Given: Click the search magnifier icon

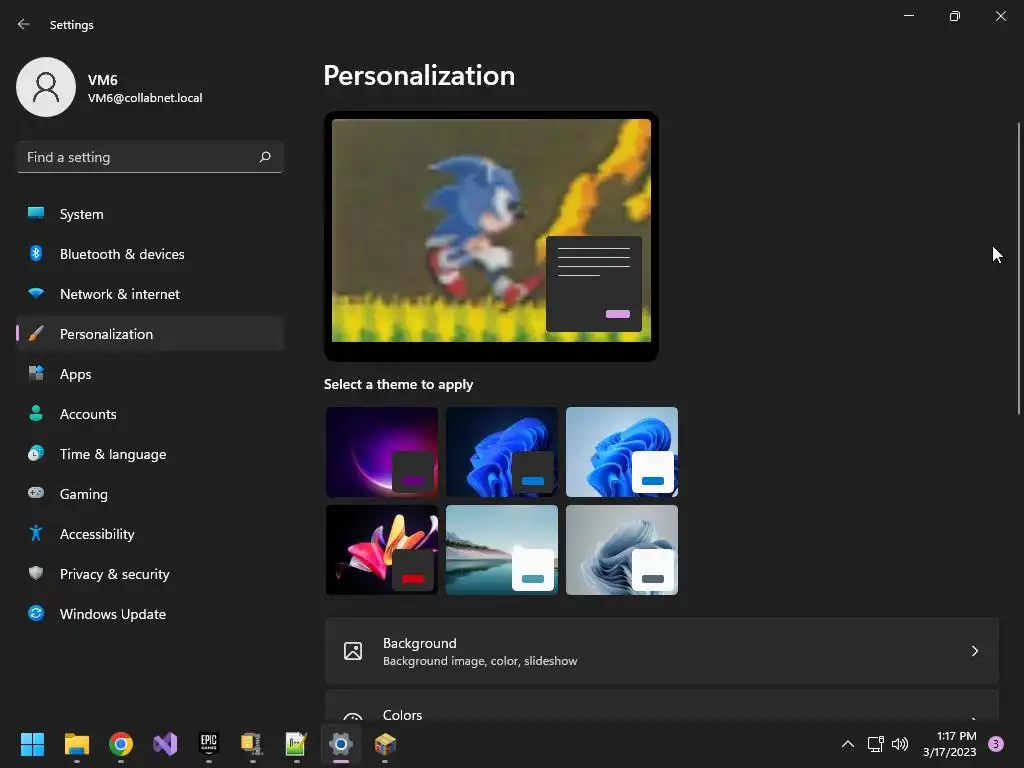Looking at the screenshot, I should [x=264, y=157].
